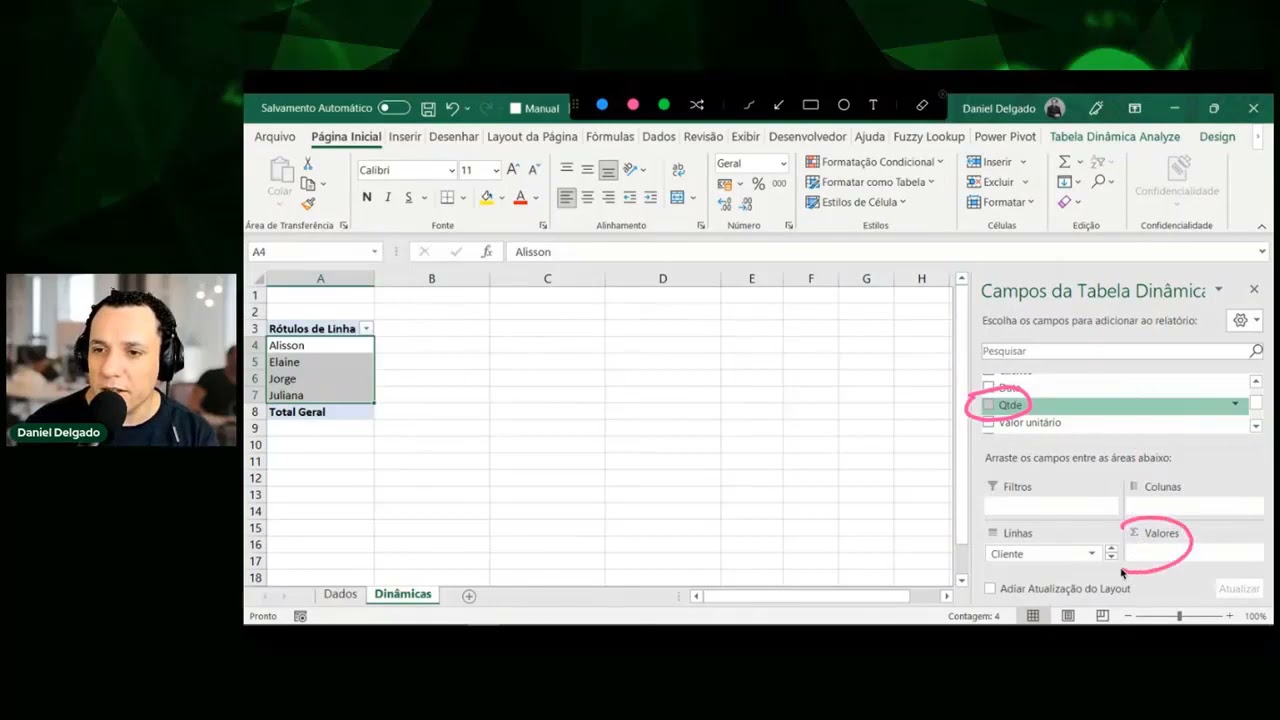
Task: Align text to the right
Action: (x=608, y=197)
